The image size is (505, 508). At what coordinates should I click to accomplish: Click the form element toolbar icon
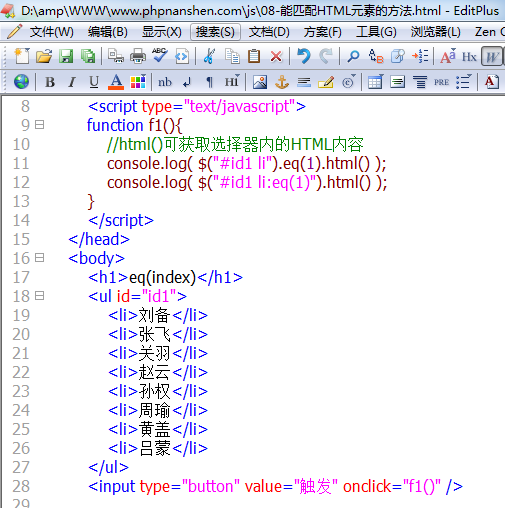click(398, 82)
